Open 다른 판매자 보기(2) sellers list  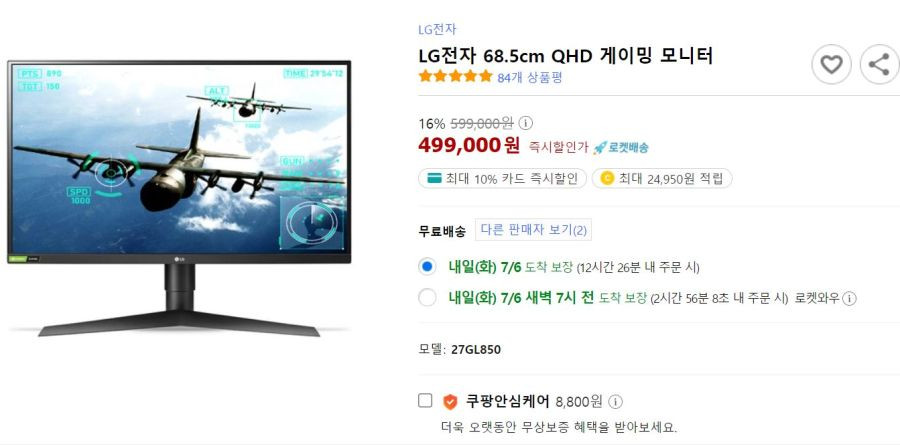[x=533, y=230]
